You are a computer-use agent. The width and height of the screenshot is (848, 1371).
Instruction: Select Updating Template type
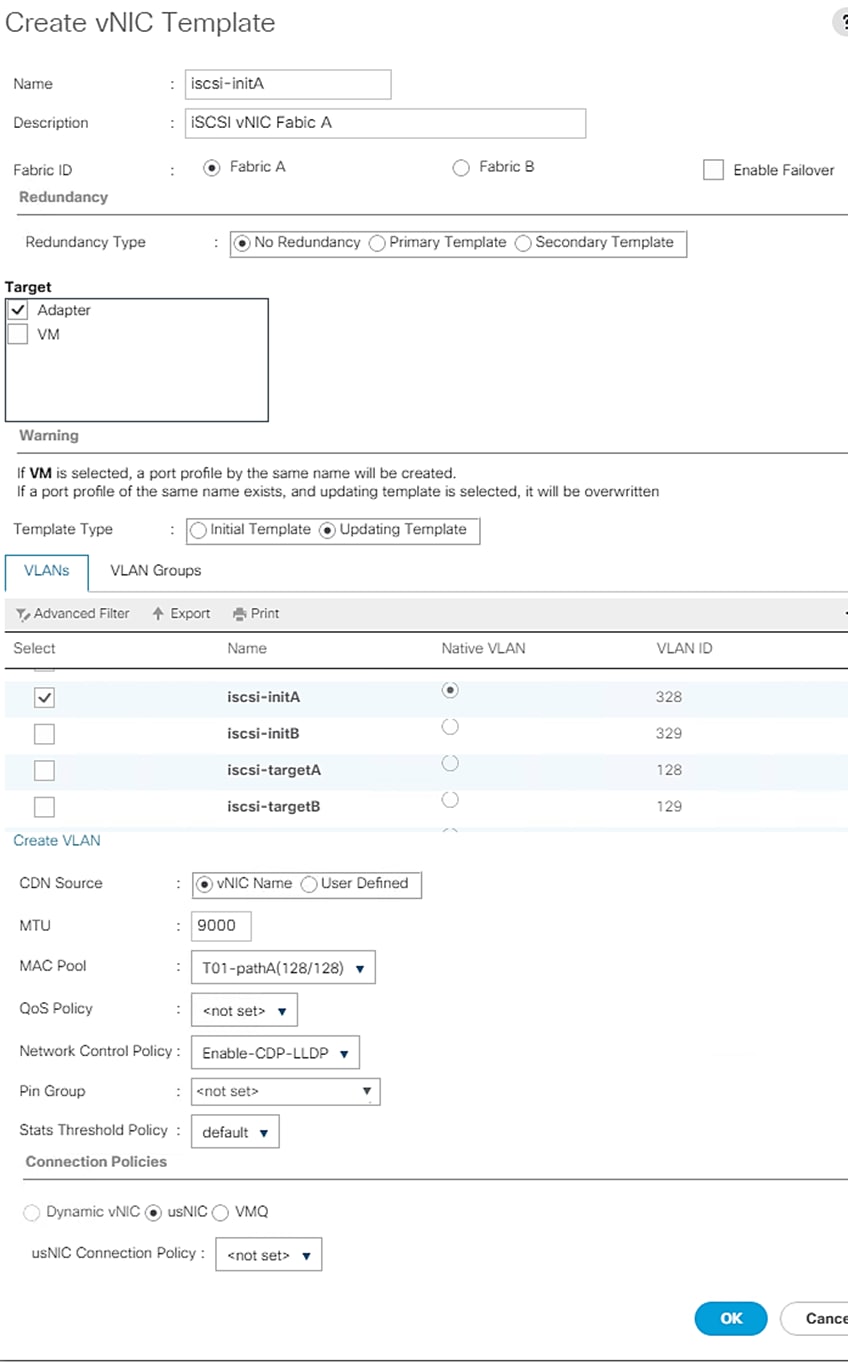pos(328,530)
